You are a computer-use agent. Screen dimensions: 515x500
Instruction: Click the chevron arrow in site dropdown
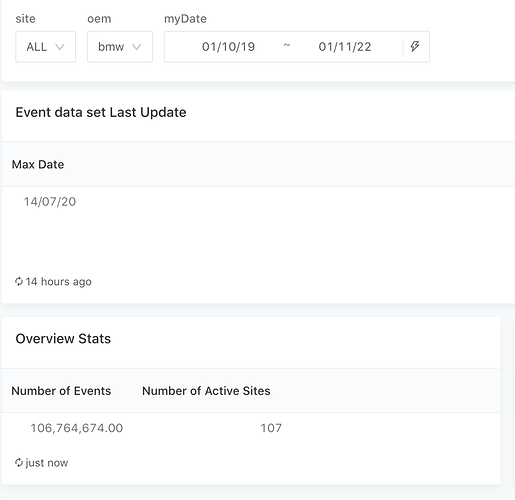tap(60, 47)
